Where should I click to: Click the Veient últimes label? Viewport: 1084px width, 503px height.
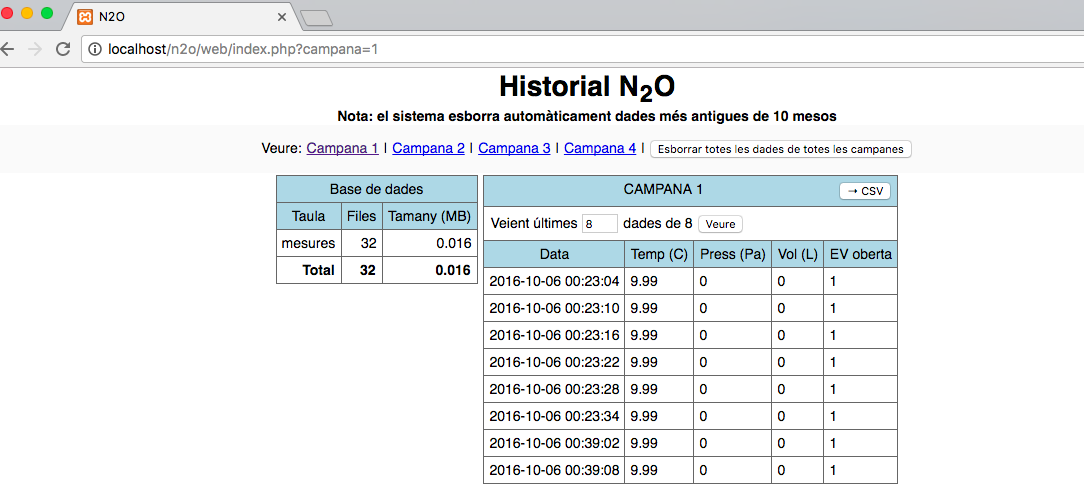[533, 224]
